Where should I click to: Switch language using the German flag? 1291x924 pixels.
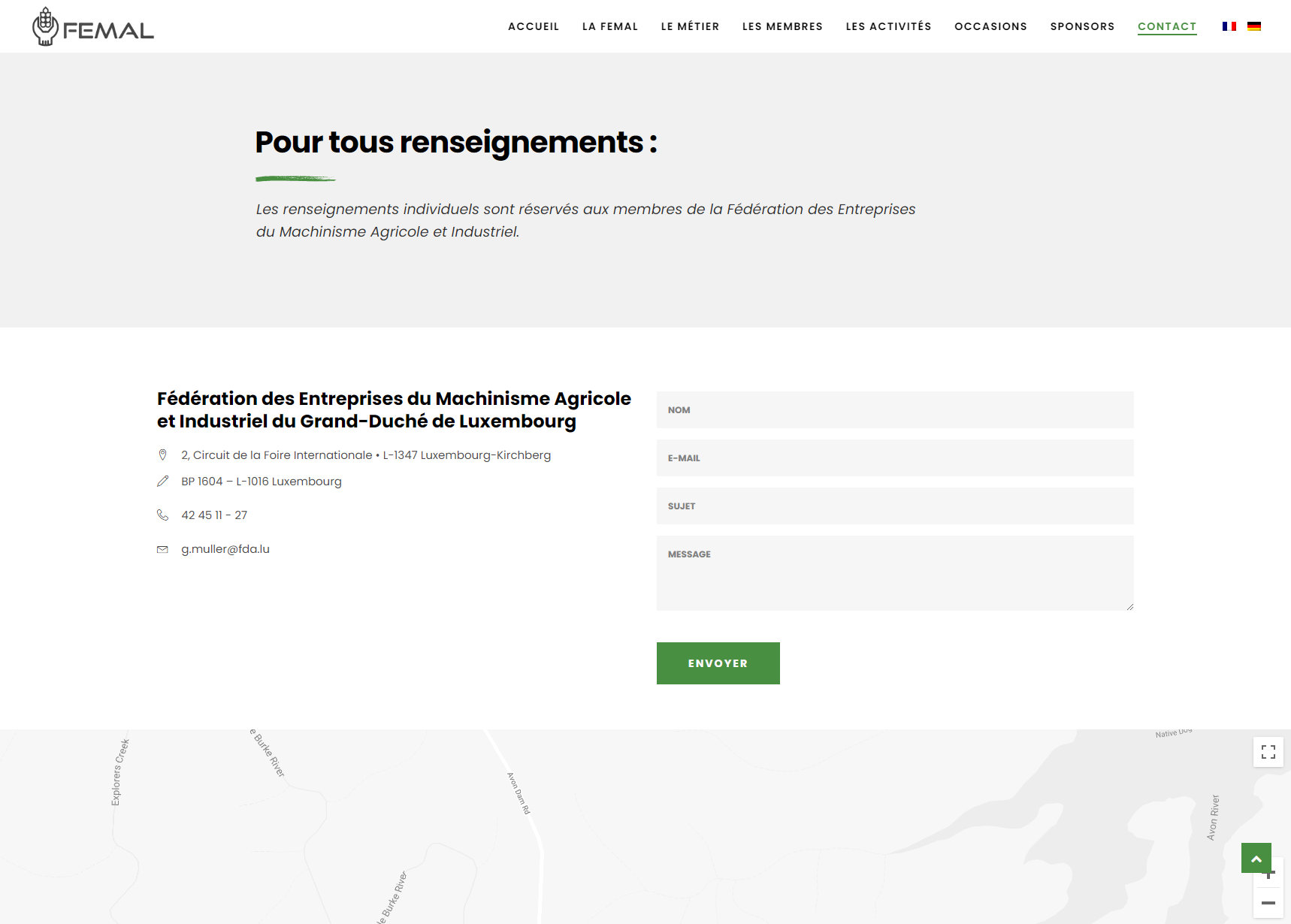pos(1253,26)
